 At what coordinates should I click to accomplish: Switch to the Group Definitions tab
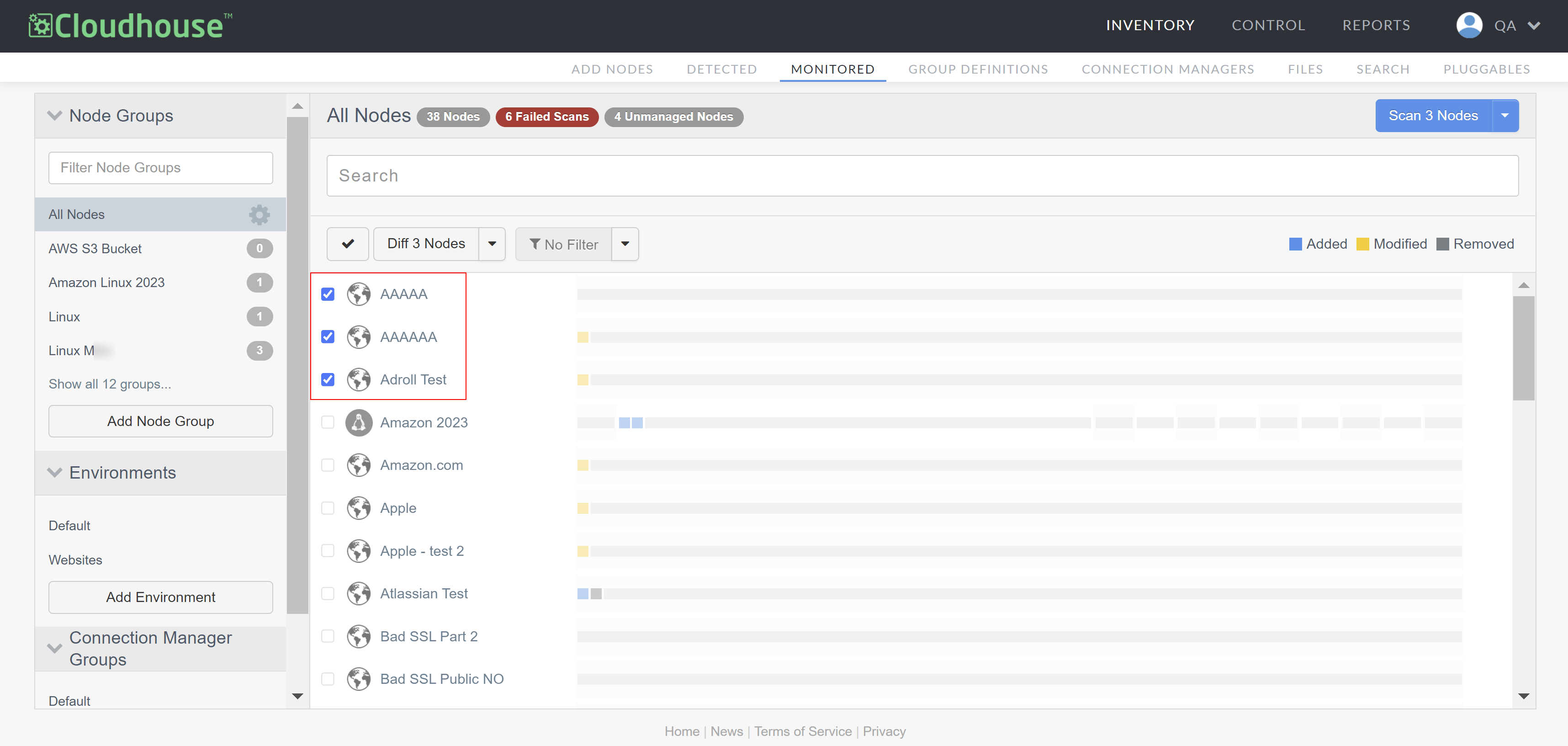coord(978,69)
